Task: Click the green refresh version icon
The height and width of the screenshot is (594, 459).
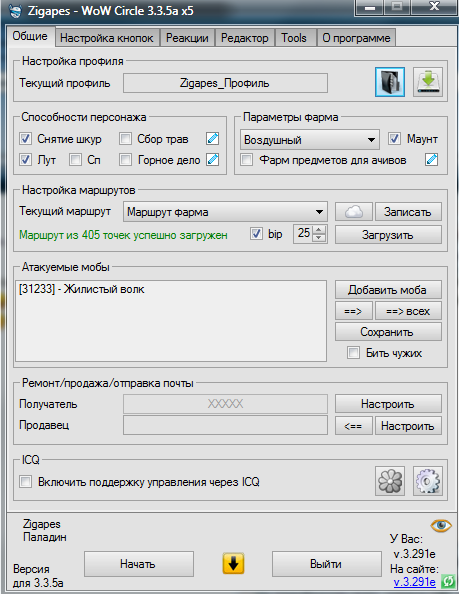Action: click(448, 581)
